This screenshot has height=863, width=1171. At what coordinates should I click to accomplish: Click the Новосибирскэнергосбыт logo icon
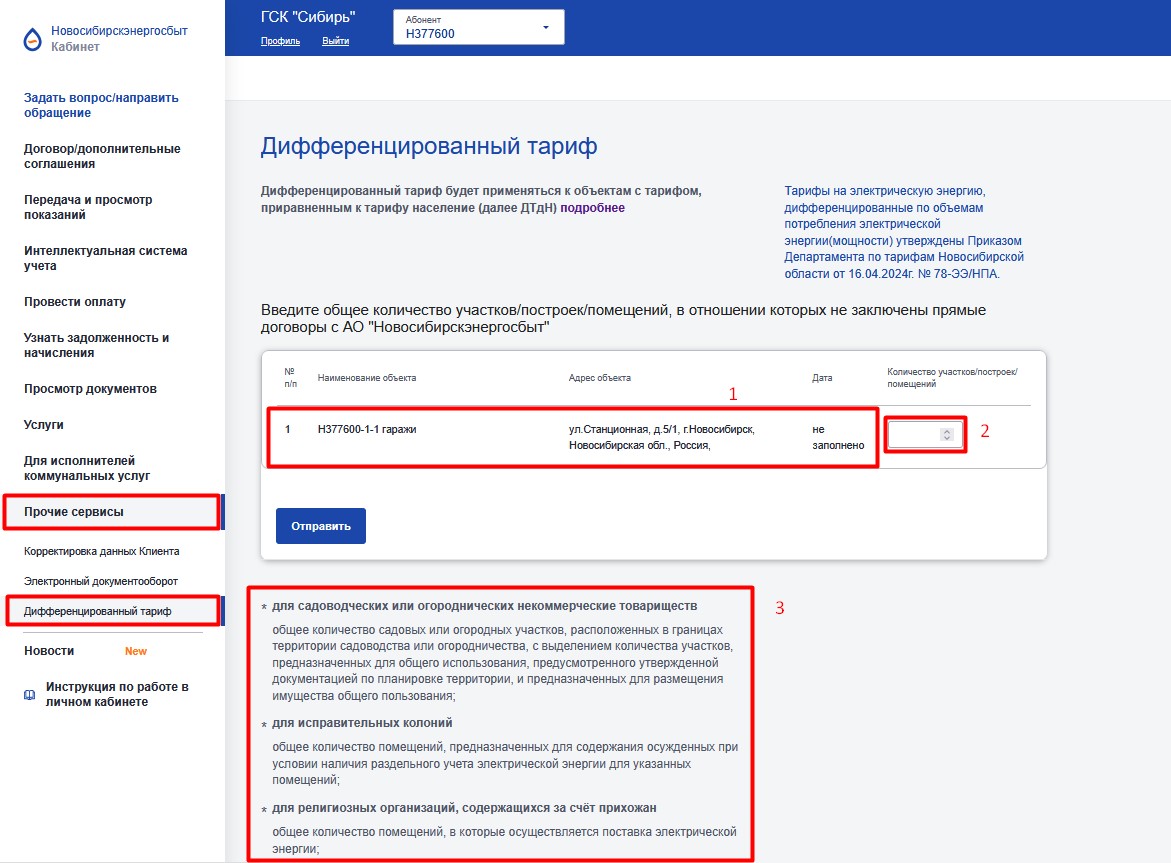(x=33, y=38)
